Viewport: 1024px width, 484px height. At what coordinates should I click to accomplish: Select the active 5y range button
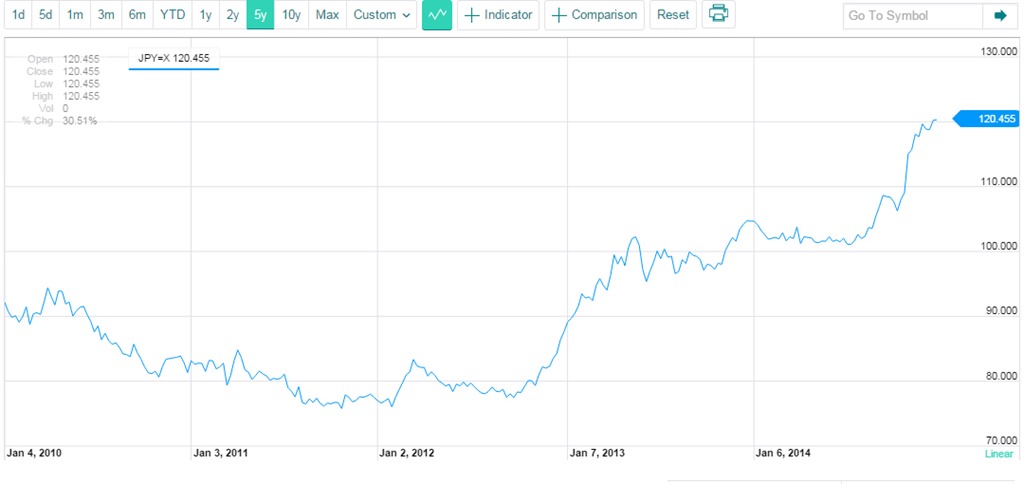260,15
